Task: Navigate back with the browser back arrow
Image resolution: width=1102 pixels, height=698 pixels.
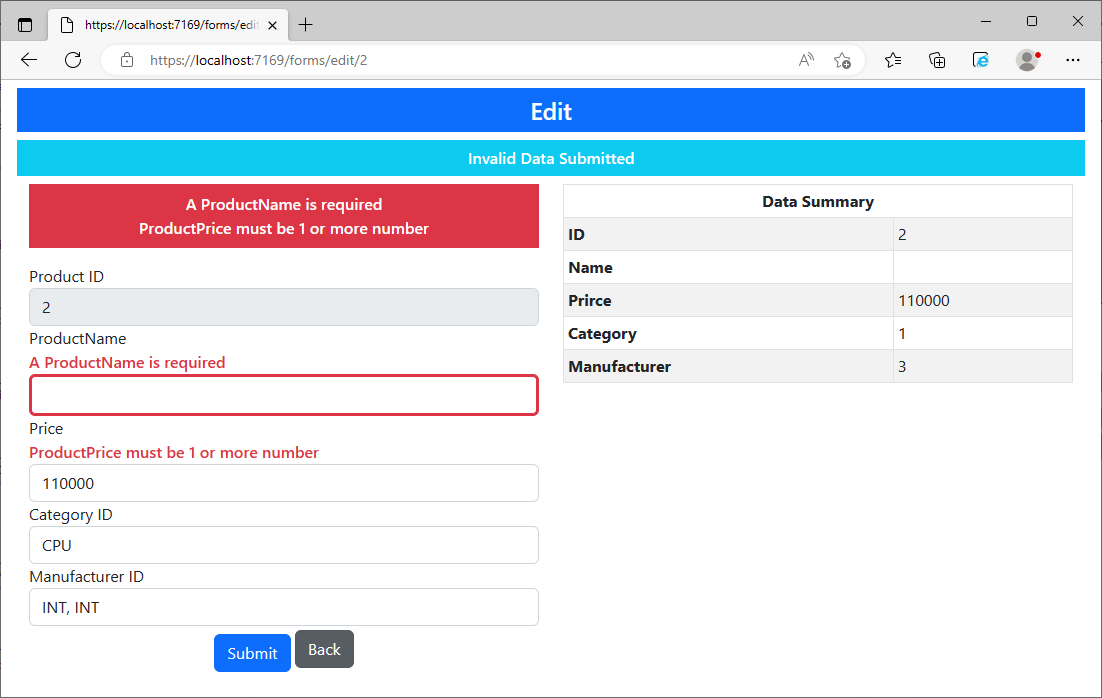Action: tap(28, 60)
